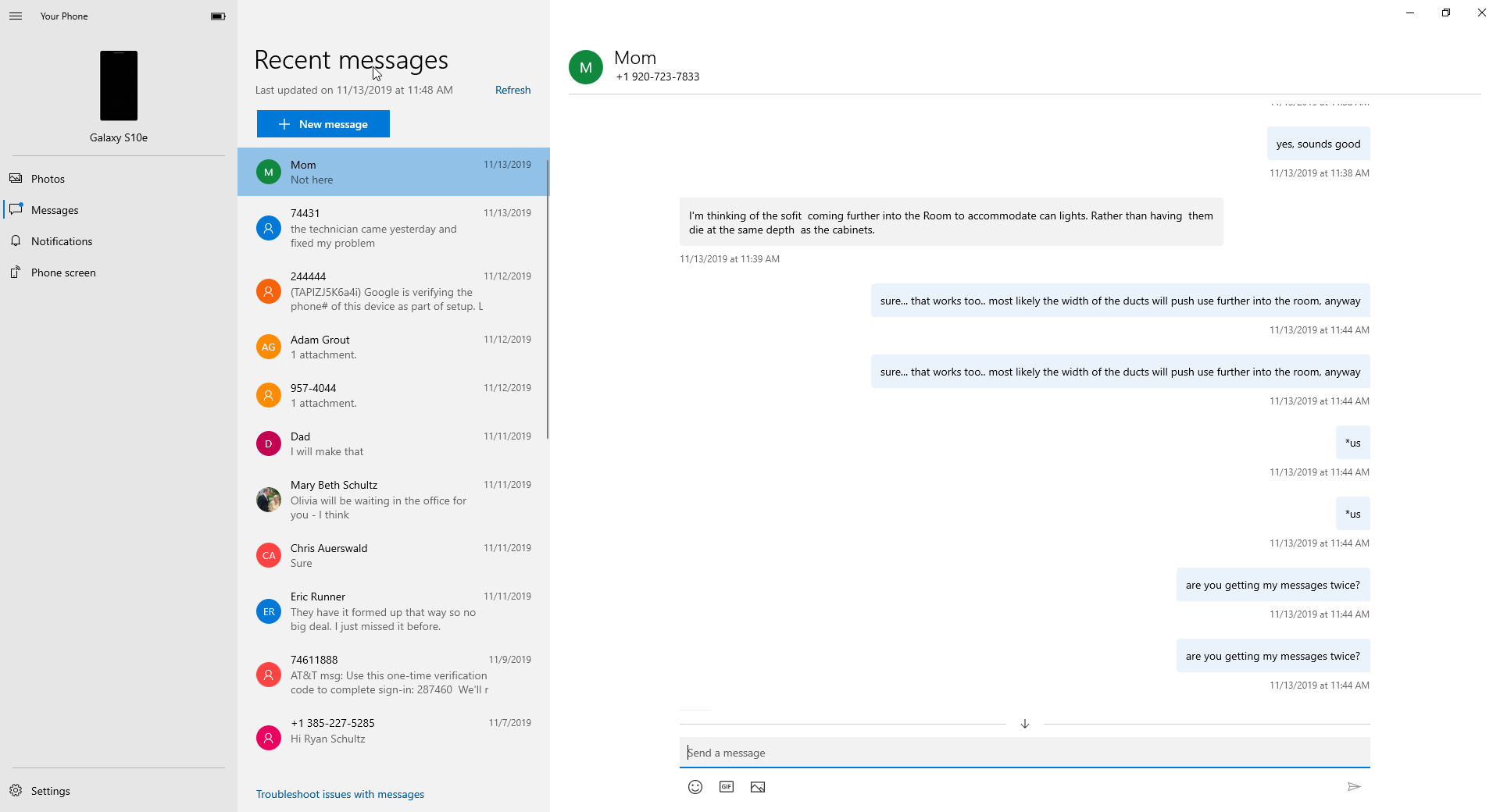Click Mom's green avatar in chat header
Image resolution: width=1500 pixels, height=812 pixels.
pyautogui.click(x=586, y=67)
